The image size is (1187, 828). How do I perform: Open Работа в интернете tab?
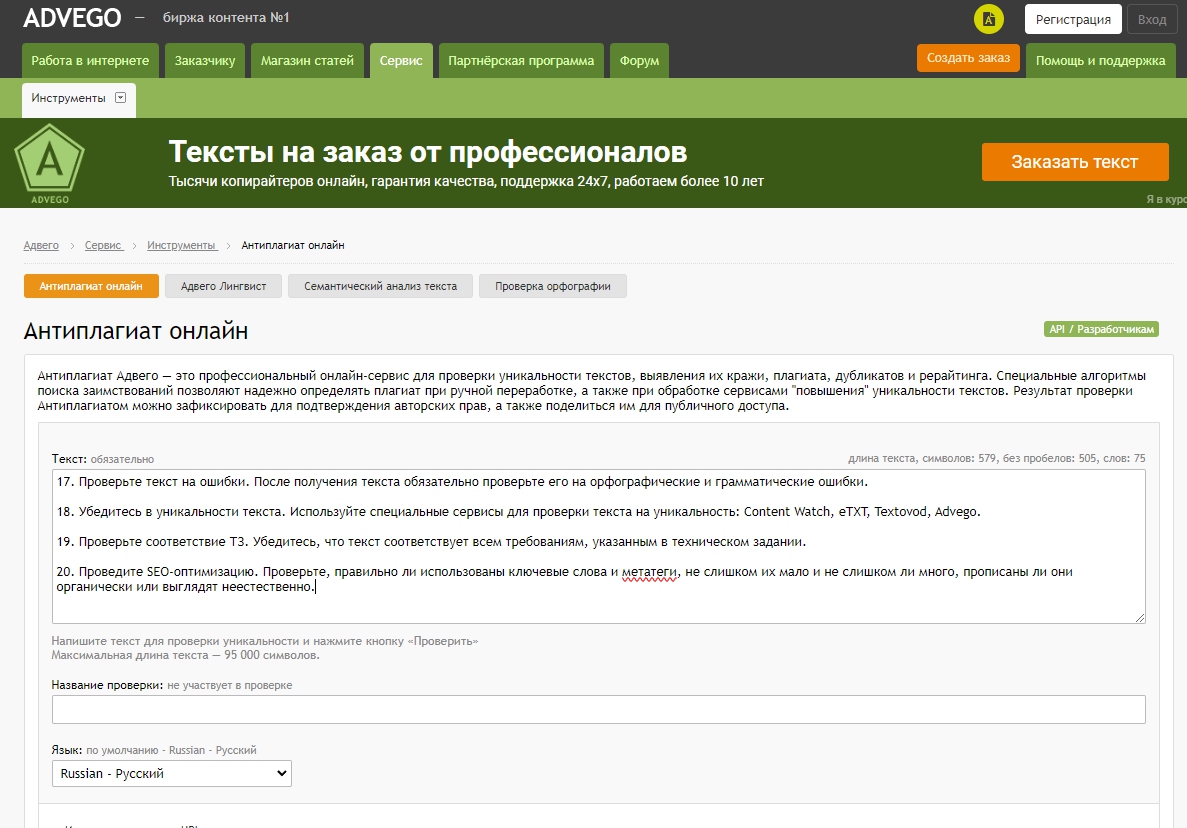[90, 61]
